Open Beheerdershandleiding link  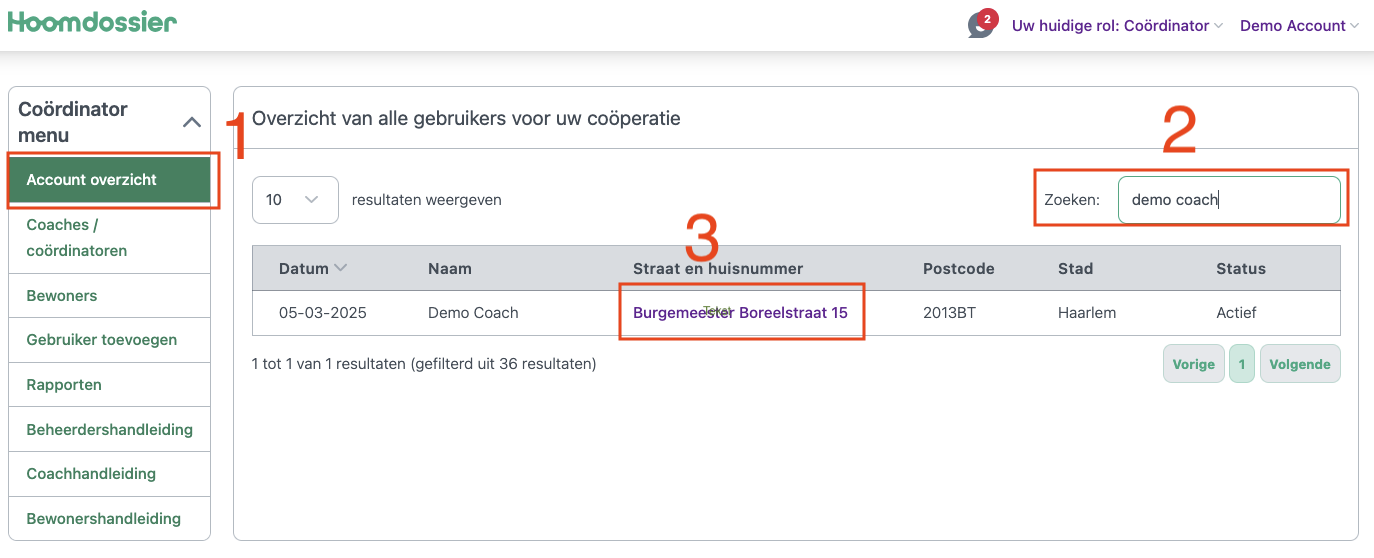point(110,430)
